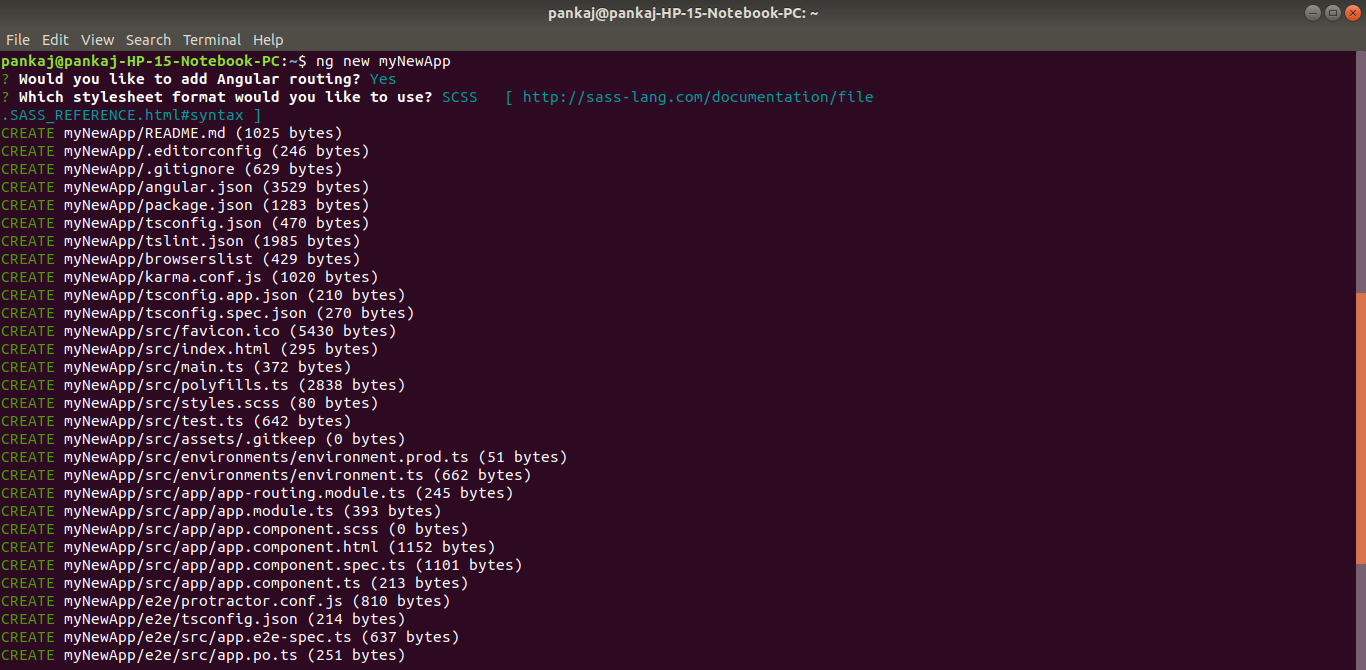The height and width of the screenshot is (670, 1366).
Task: Click the myNewApp/.gitignore line
Action: click(171, 169)
